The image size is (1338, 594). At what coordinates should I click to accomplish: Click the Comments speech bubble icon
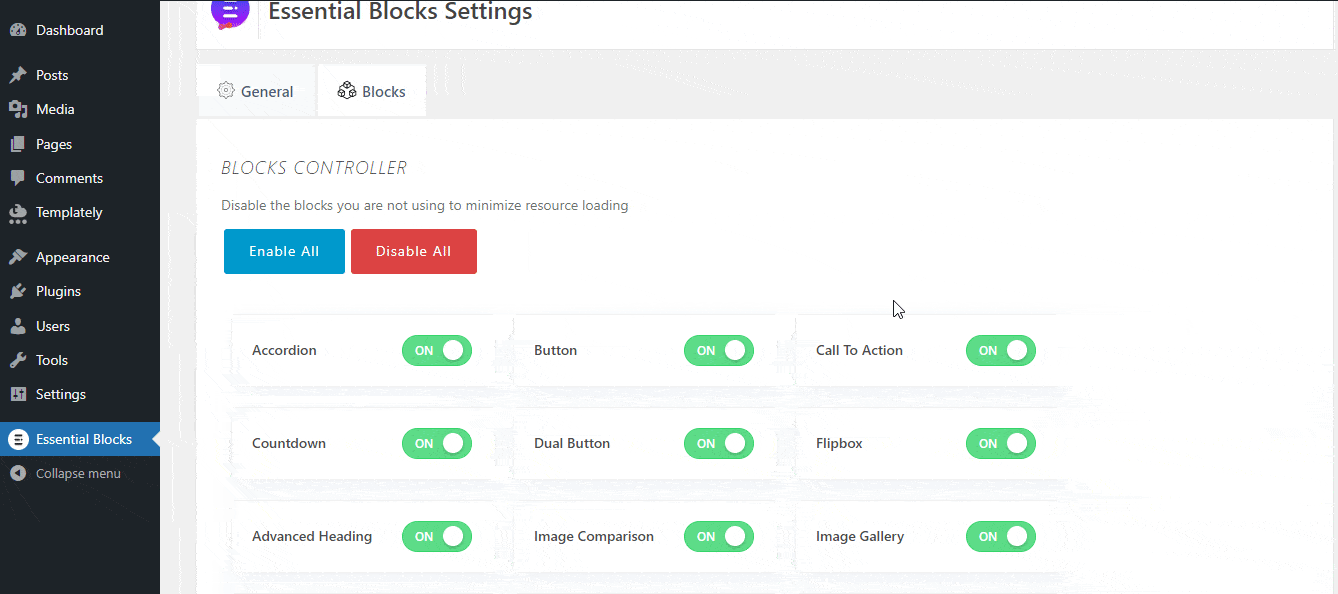click(17, 178)
